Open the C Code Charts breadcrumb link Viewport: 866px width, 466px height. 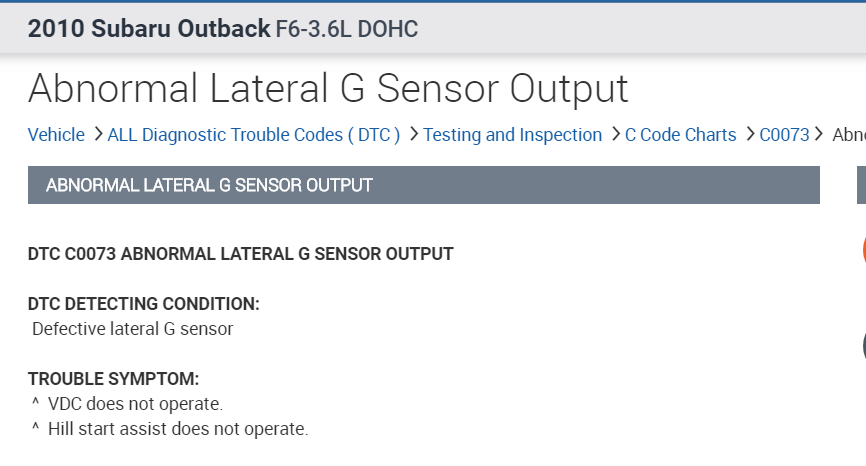[680, 135]
